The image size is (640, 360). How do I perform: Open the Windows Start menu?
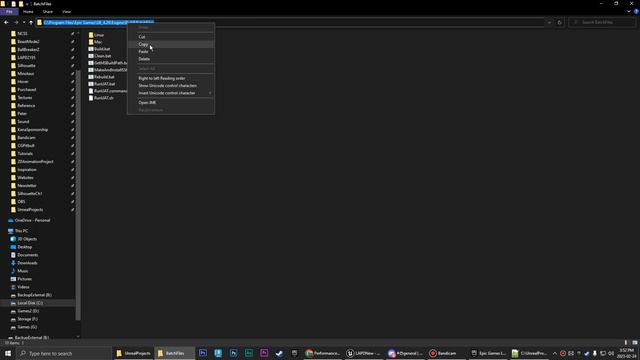[8, 353]
